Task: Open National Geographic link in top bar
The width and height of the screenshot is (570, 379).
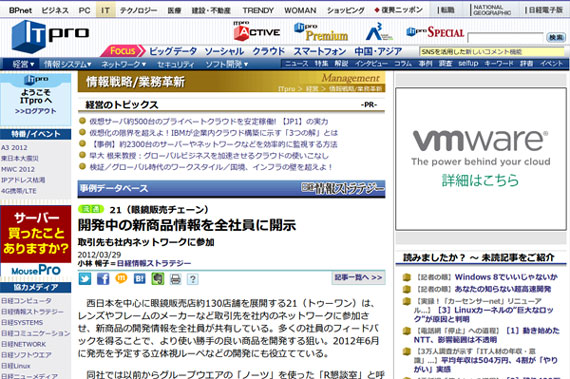Action: (492, 10)
